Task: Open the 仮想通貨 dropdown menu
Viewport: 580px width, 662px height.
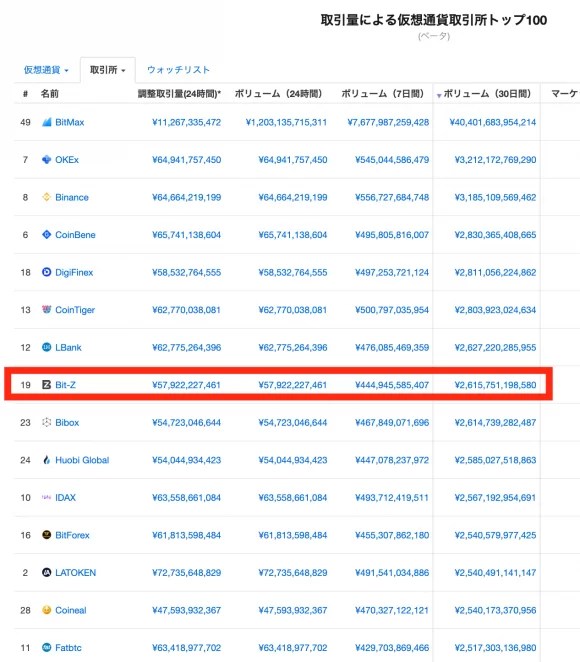Action: coord(46,70)
